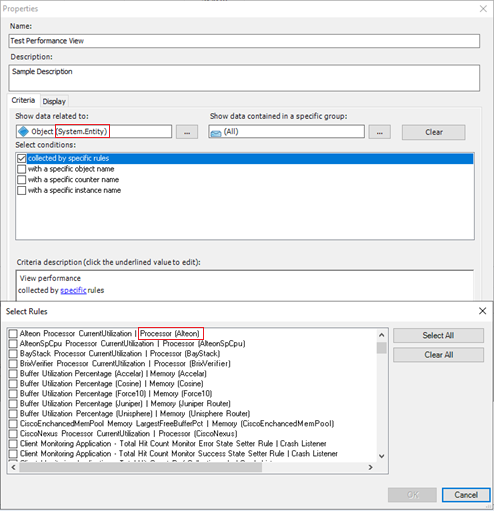Viewport: 494px width, 511px height.
Task: Check 'with a specific object name'
Action: coord(22,169)
